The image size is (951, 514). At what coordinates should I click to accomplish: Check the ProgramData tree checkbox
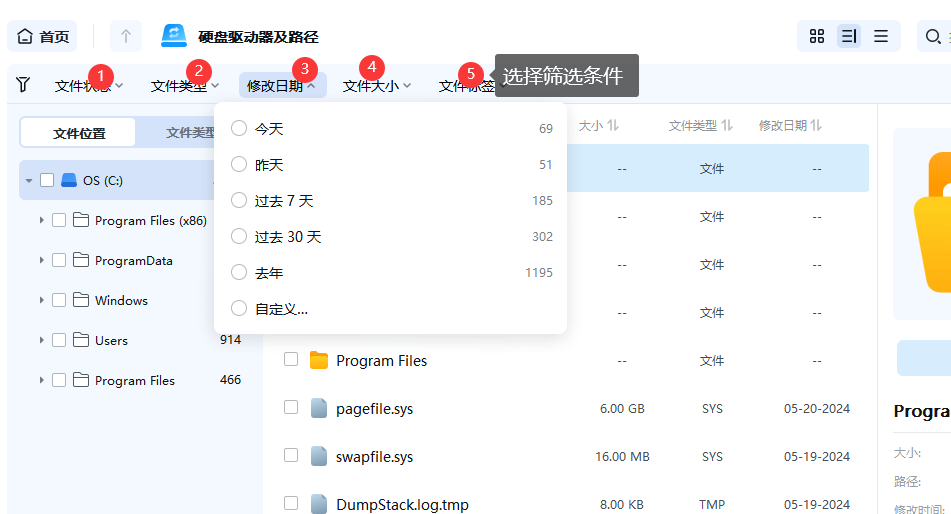(59, 260)
